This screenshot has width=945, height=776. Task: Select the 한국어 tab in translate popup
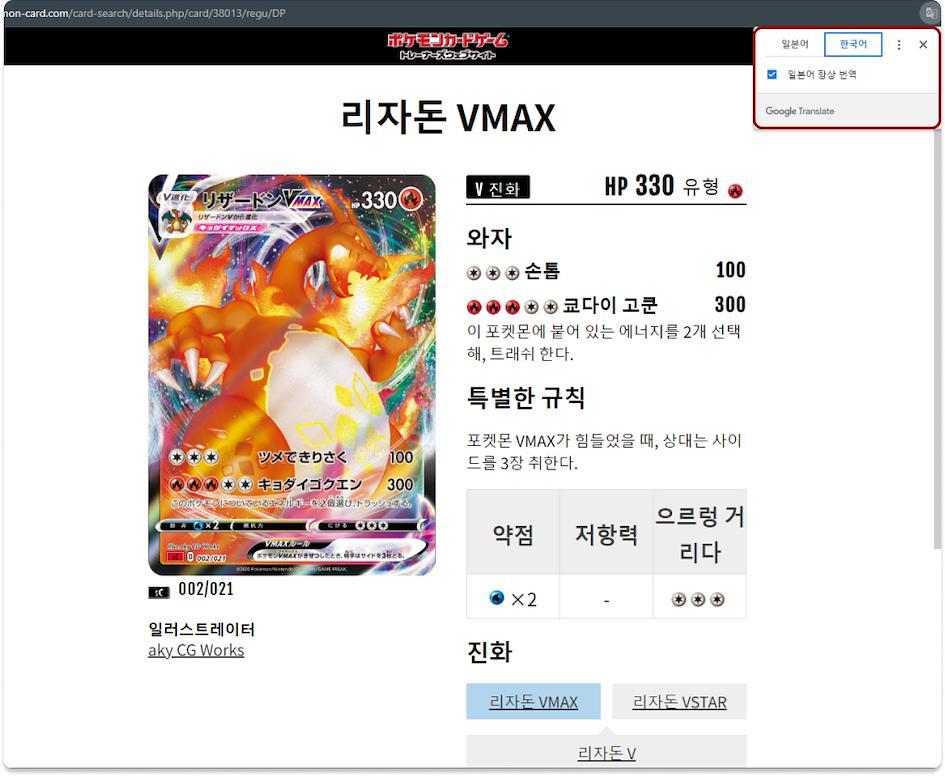click(x=853, y=44)
